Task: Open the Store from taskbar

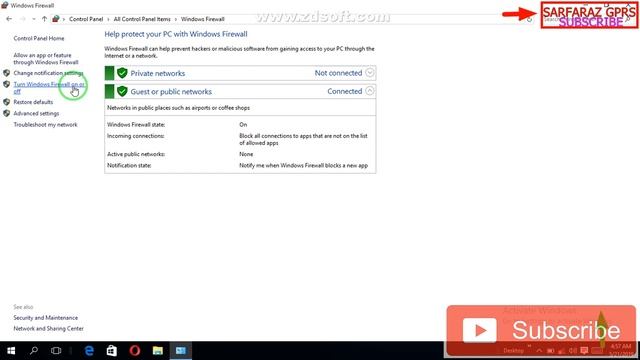Action: click(111, 351)
